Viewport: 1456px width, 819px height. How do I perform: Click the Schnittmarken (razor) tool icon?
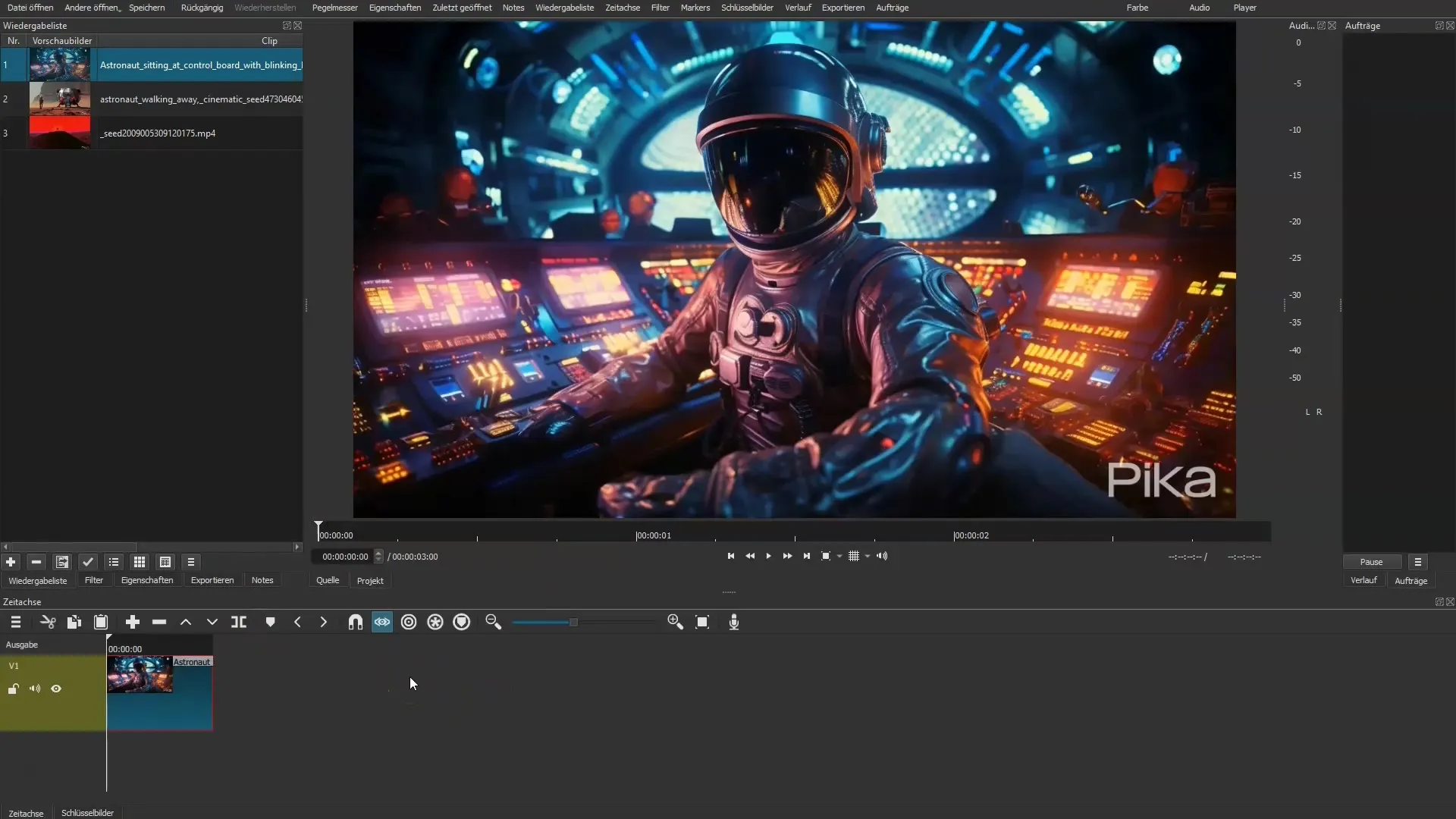click(x=238, y=621)
